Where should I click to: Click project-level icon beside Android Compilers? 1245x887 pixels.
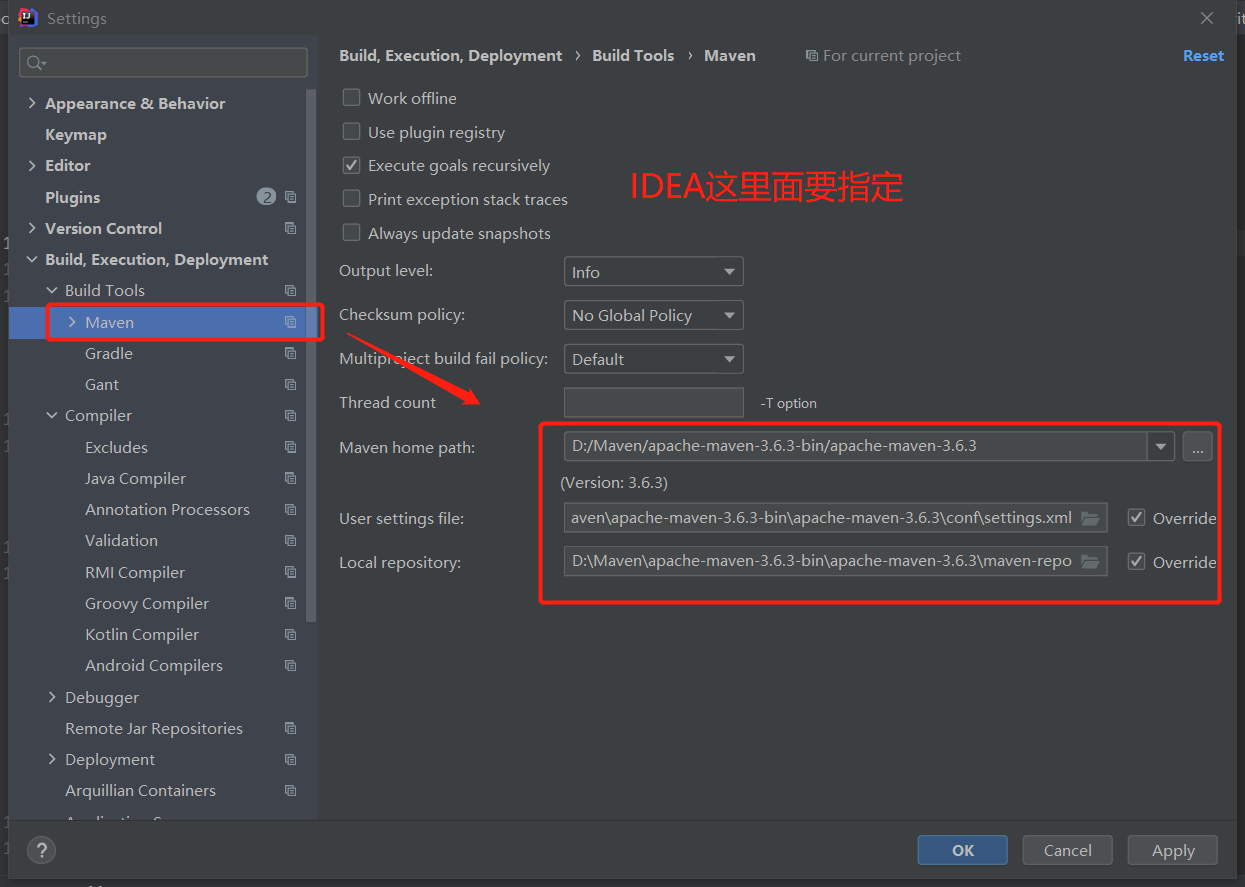point(291,665)
